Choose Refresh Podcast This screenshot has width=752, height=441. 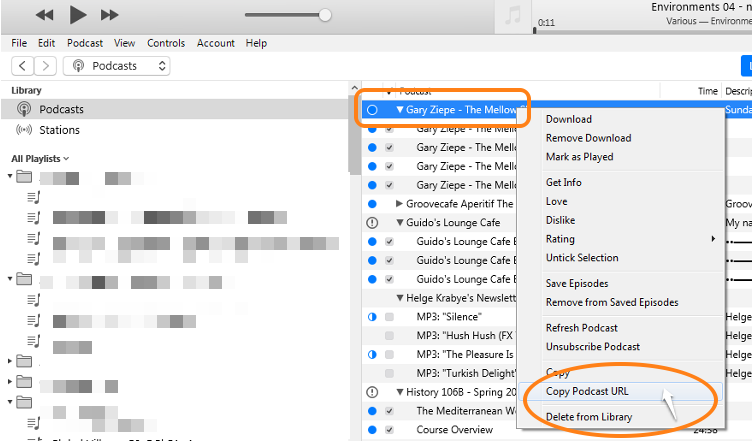582,328
